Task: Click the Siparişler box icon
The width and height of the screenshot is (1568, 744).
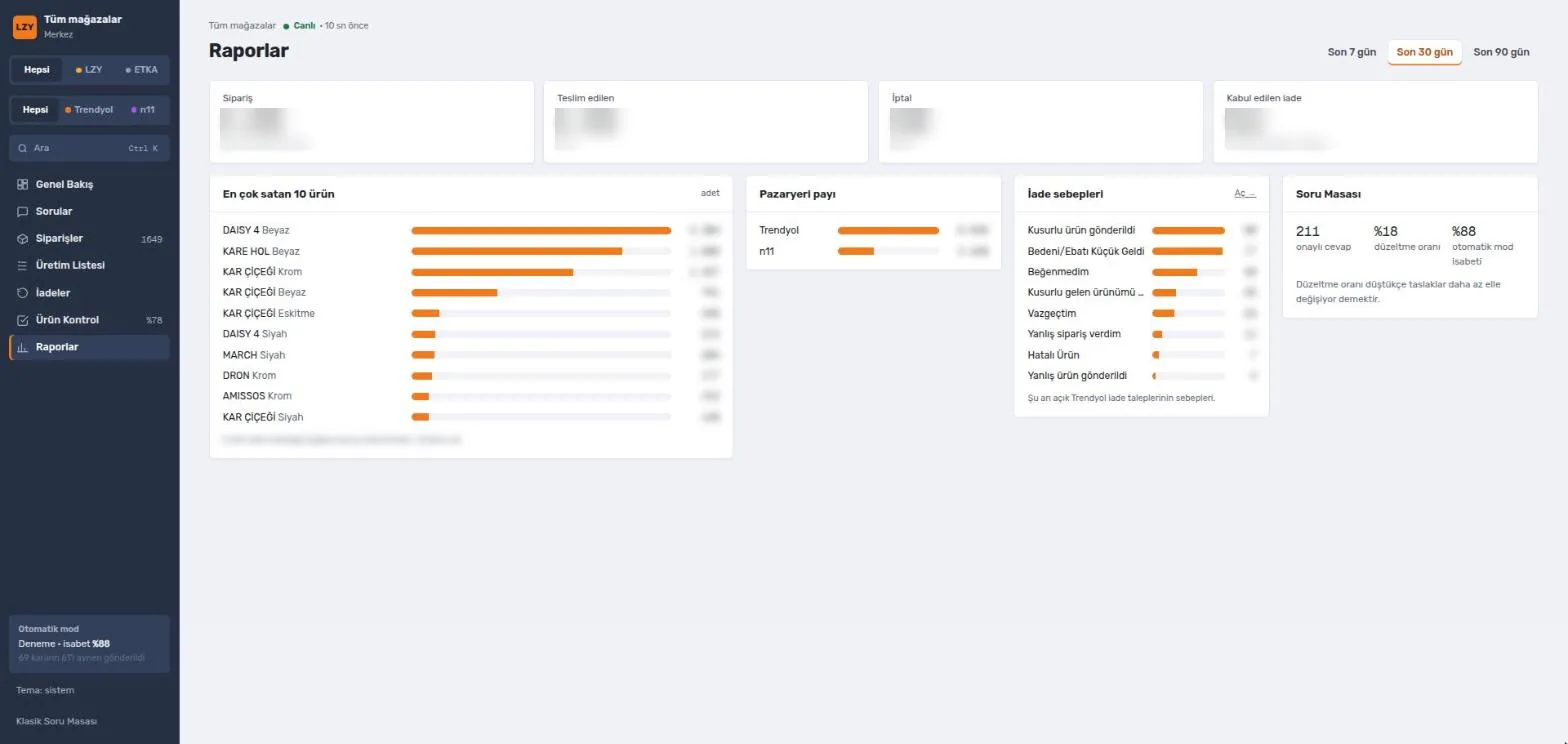Action: 23,239
